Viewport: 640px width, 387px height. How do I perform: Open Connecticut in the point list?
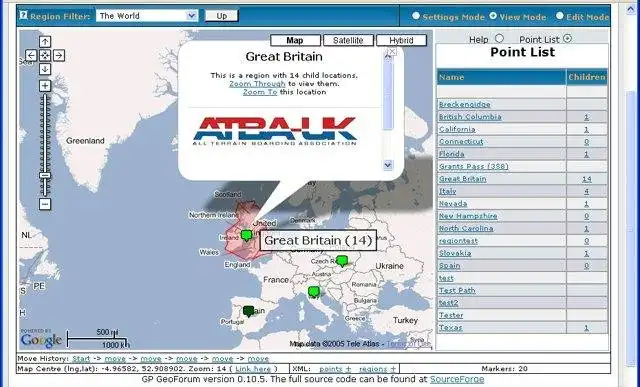point(461,142)
